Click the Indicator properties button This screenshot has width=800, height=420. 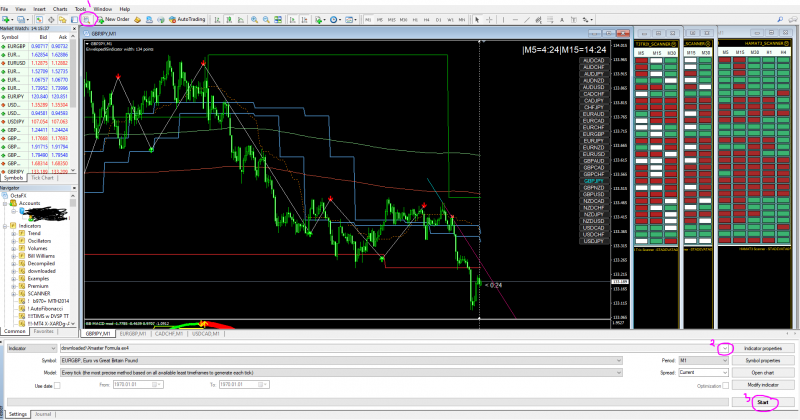click(763, 348)
